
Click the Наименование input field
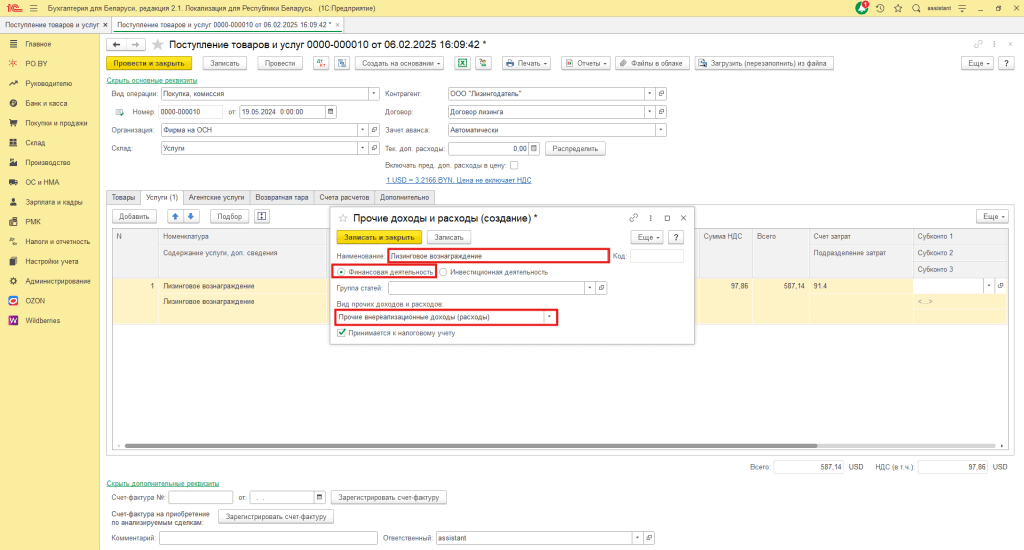498,256
